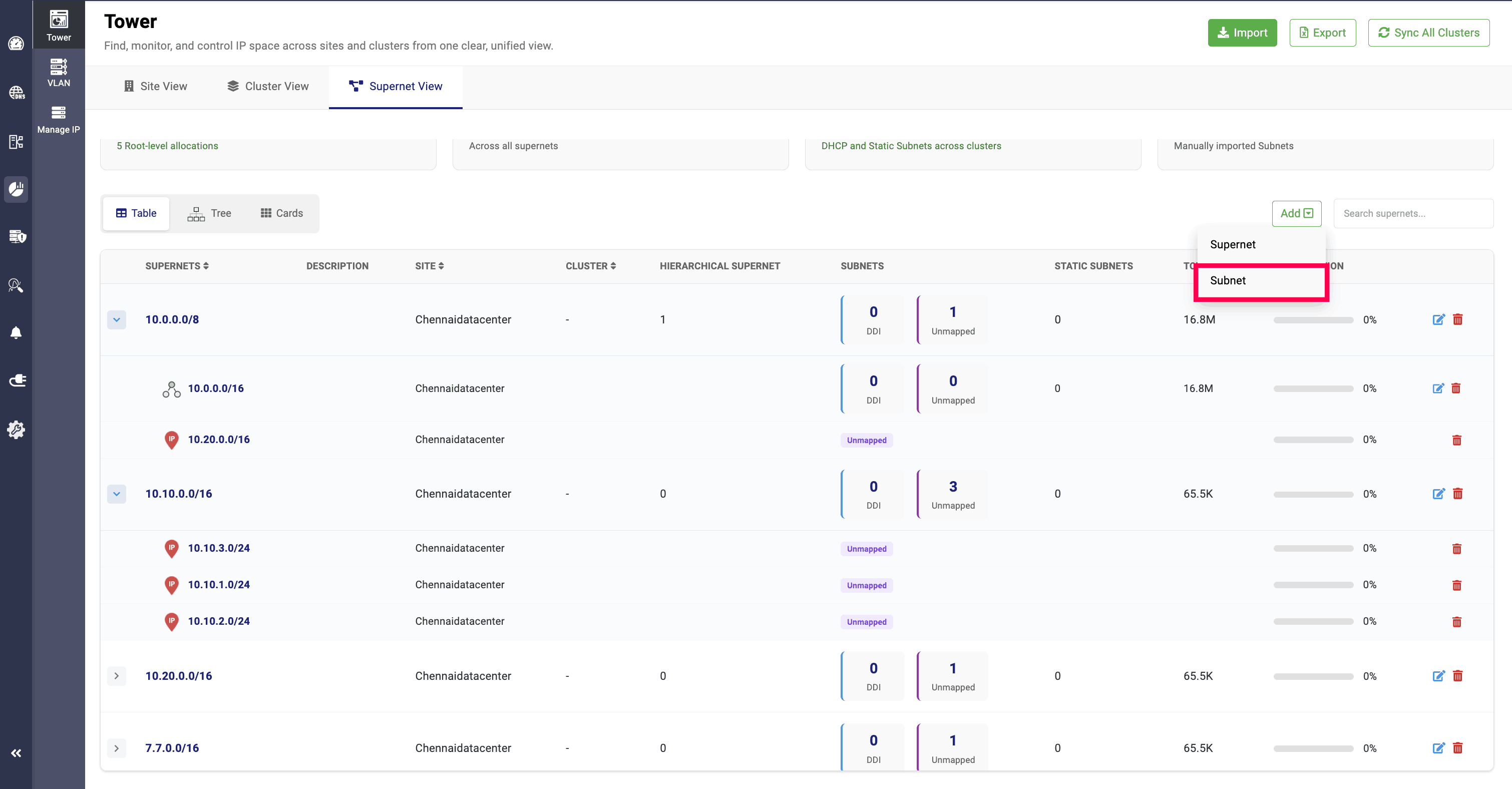Edit the 10.0.0.0/8 supernet row
This screenshot has width=1512, height=789.
click(1438, 319)
